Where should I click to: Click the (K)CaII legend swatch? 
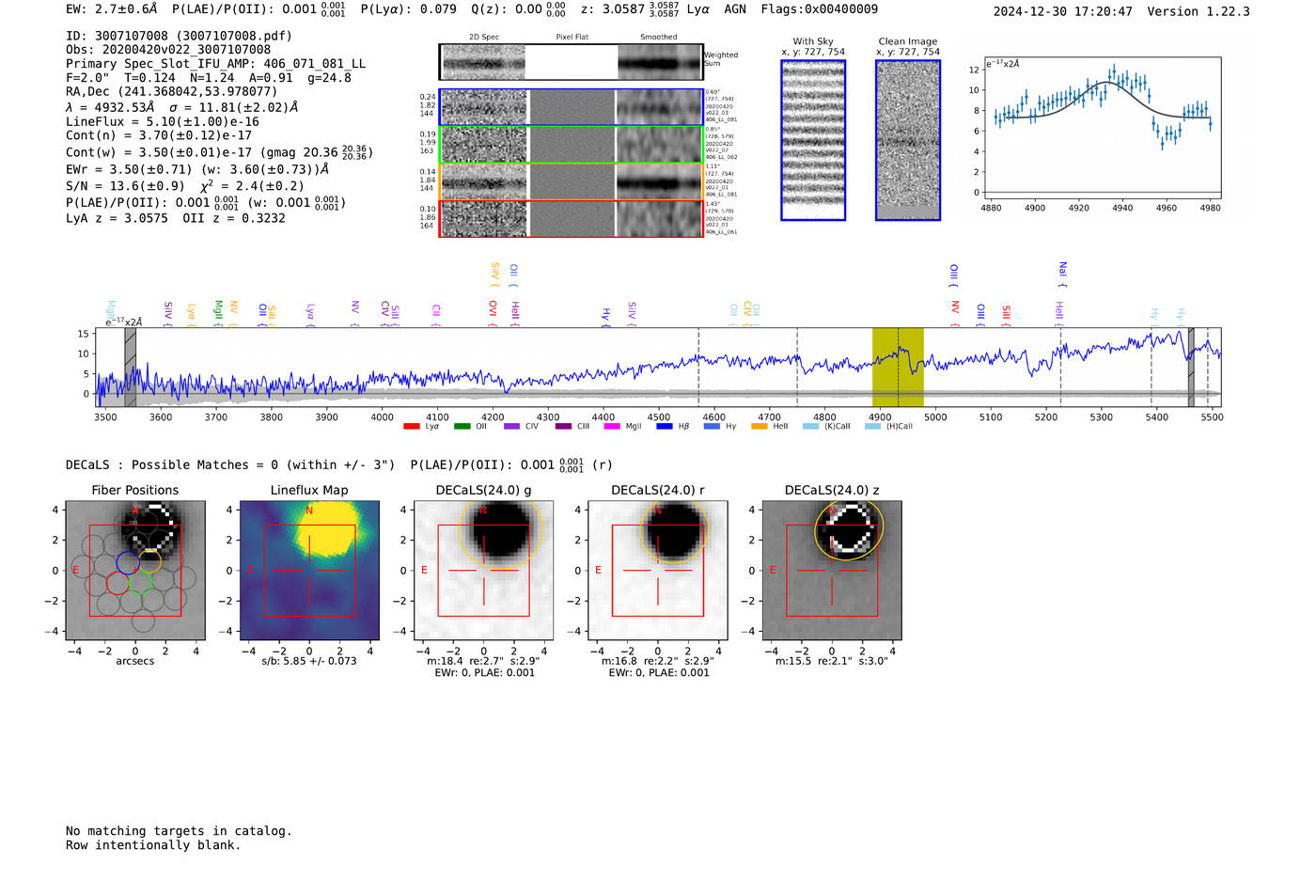(x=810, y=426)
